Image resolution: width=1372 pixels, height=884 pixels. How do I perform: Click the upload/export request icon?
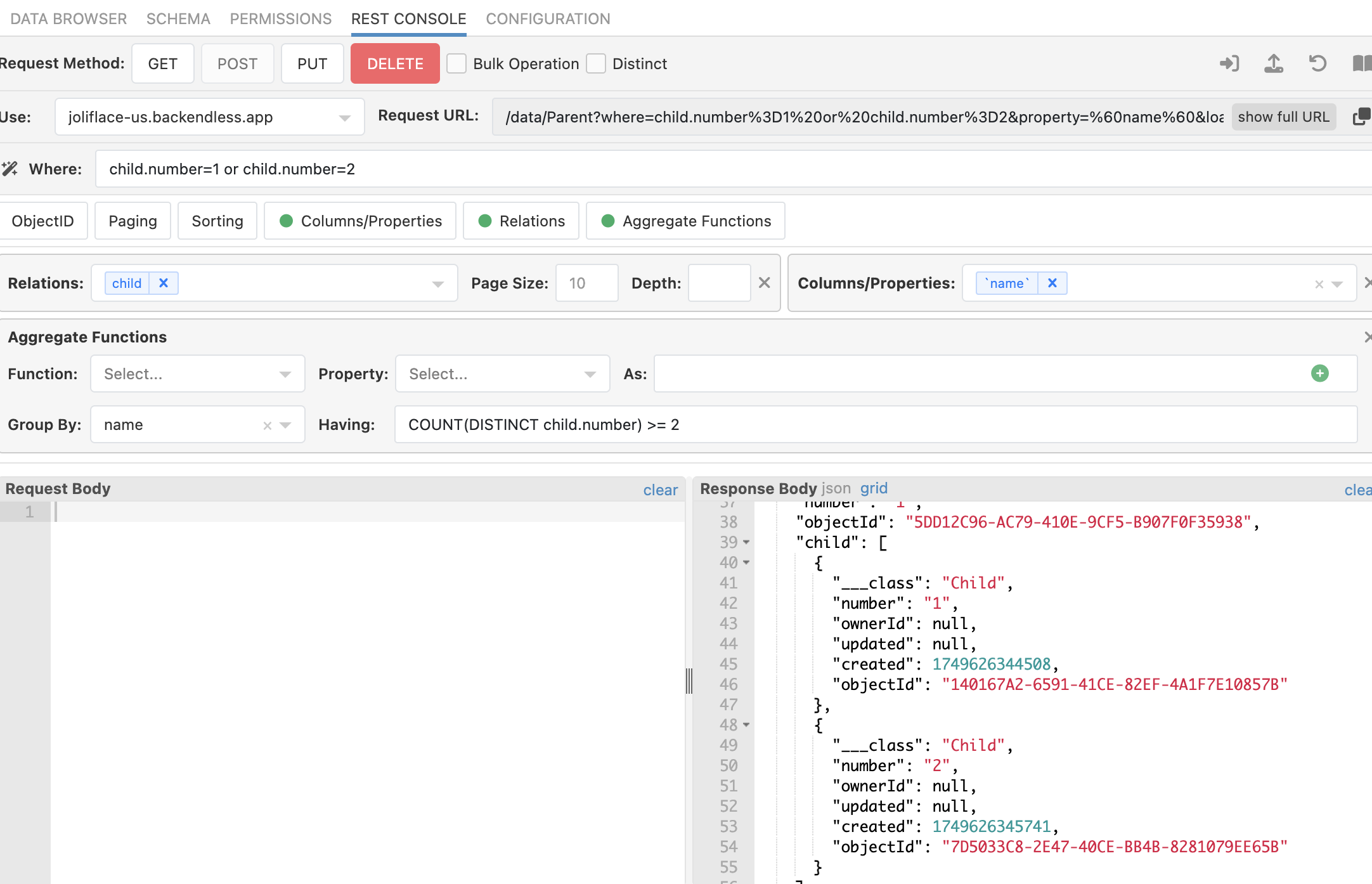point(1274,63)
